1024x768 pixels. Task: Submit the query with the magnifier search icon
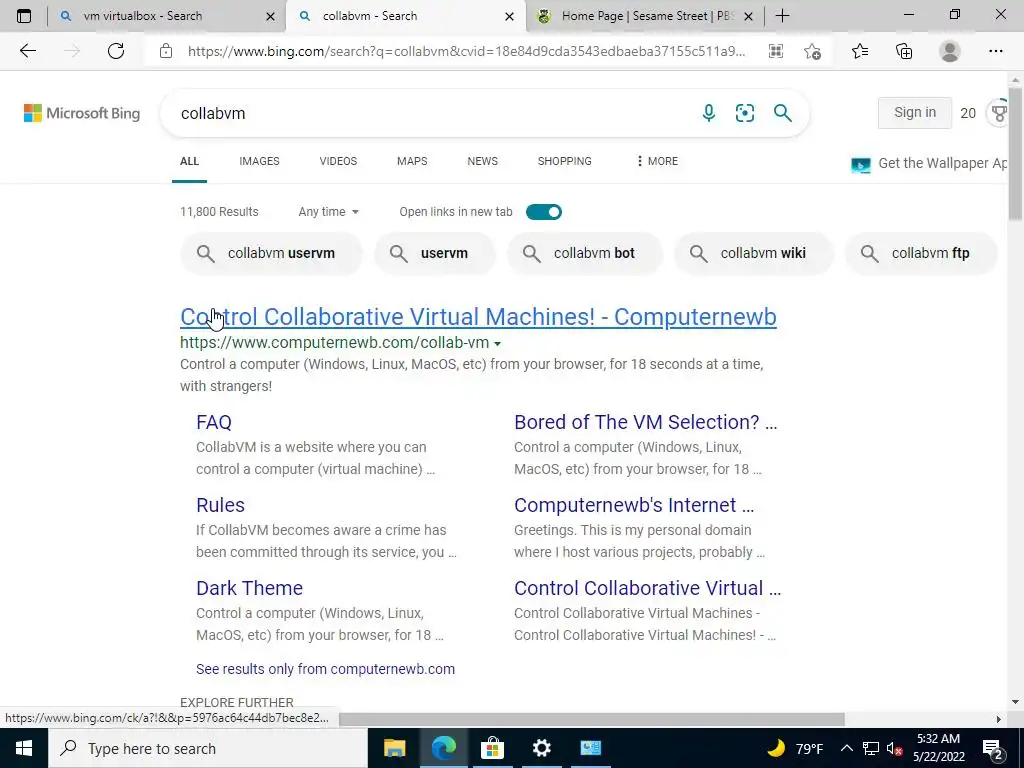tap(782, 113)
